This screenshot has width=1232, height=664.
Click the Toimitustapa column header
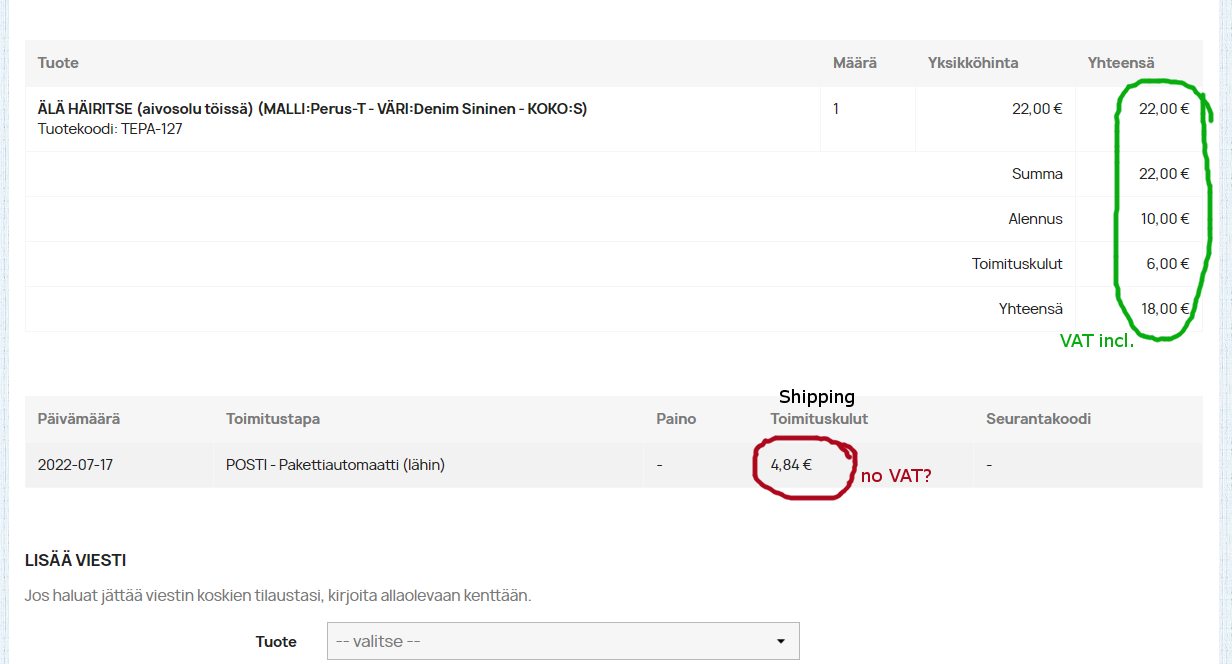(x=273, y=419)
